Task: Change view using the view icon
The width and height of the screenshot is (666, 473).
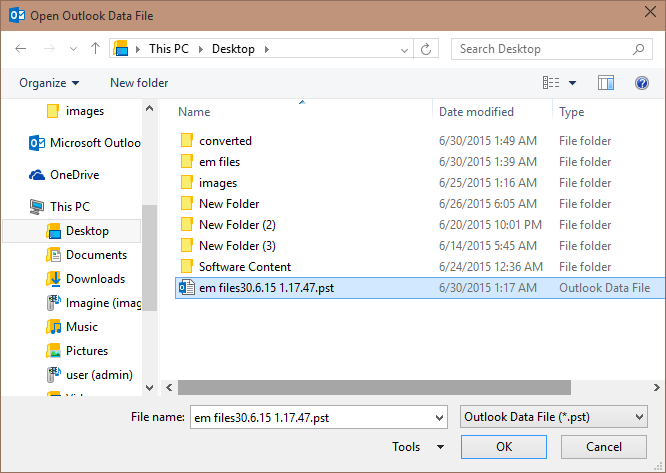Action: (550, 82)
